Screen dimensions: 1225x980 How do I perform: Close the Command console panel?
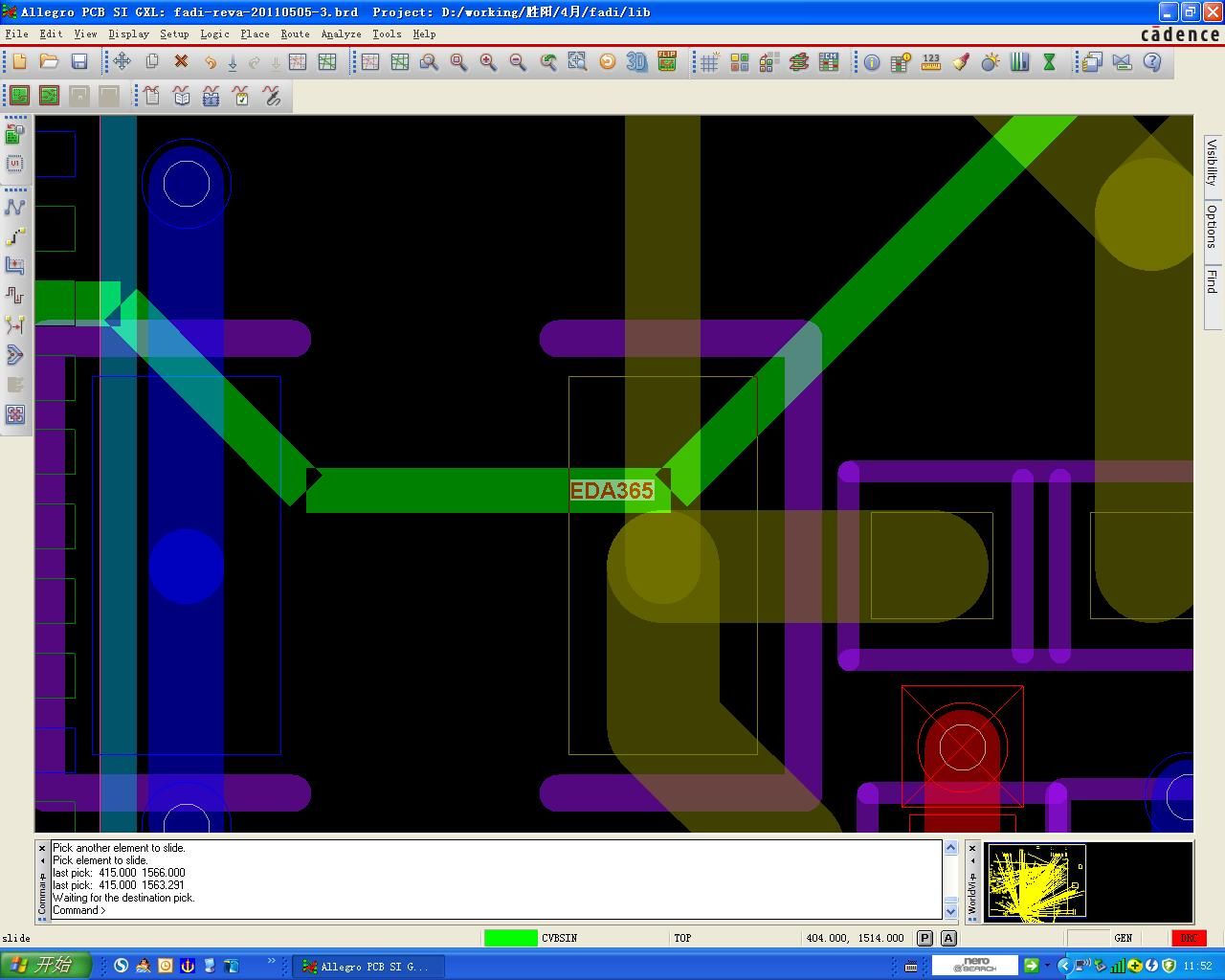click(42, 848)
